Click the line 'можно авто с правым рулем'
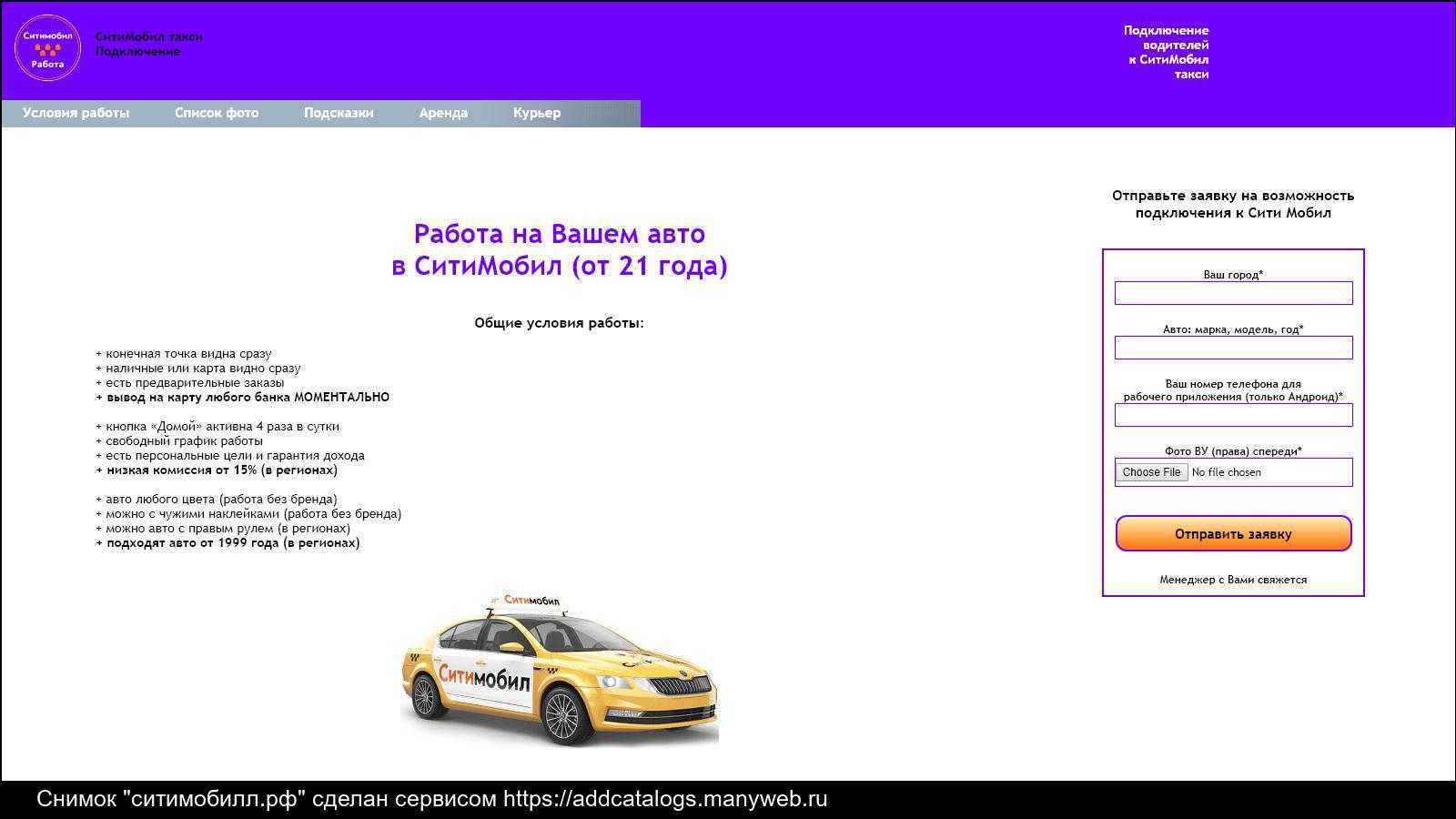 (x=190, y=529)
